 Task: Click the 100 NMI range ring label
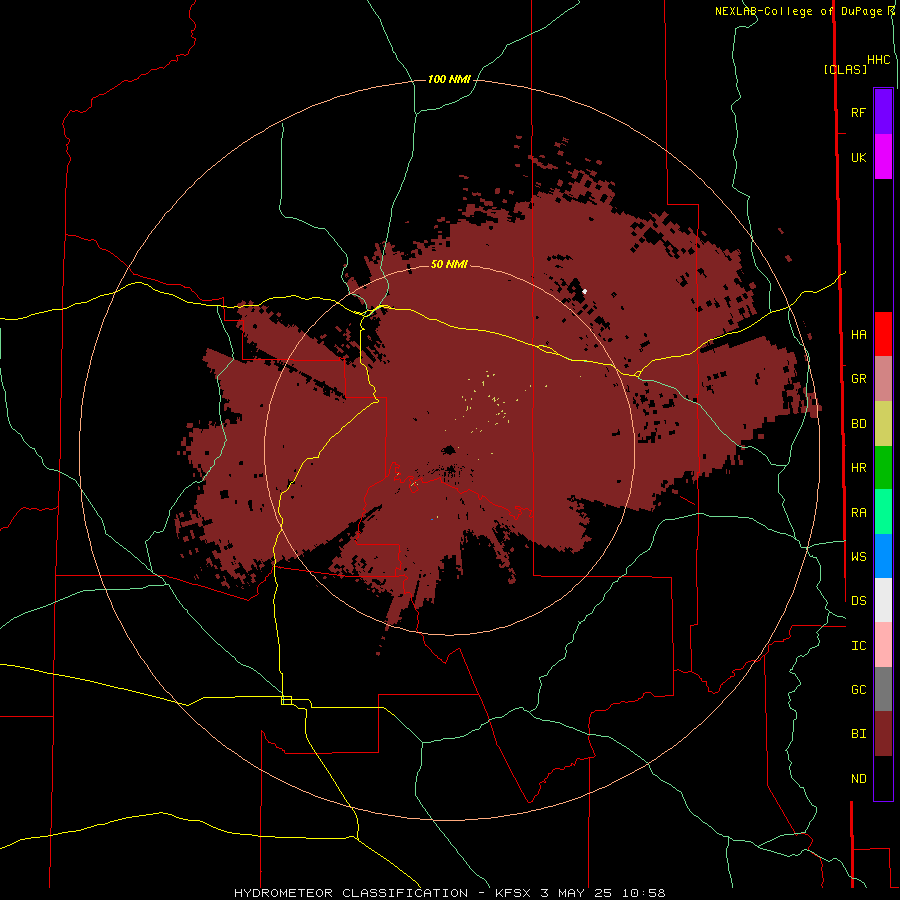point(449,79)
